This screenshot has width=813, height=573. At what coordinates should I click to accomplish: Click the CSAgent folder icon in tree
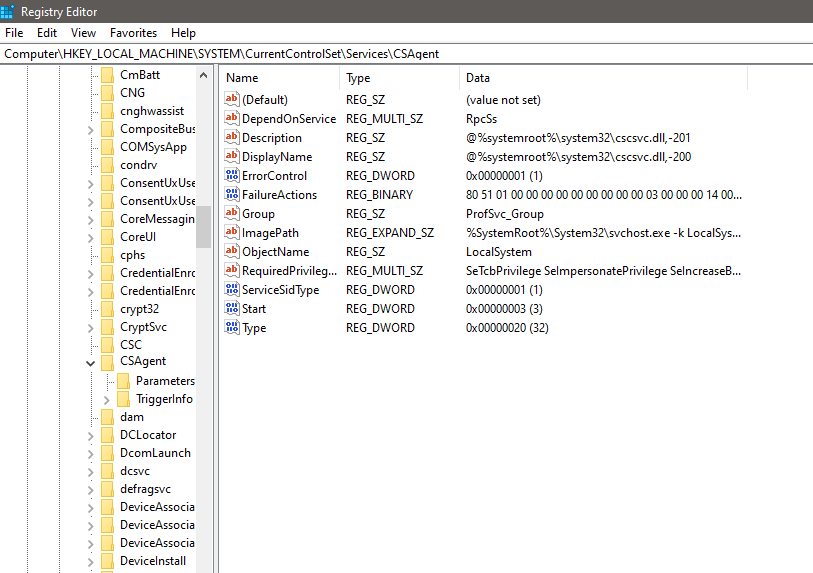(108, 362)
